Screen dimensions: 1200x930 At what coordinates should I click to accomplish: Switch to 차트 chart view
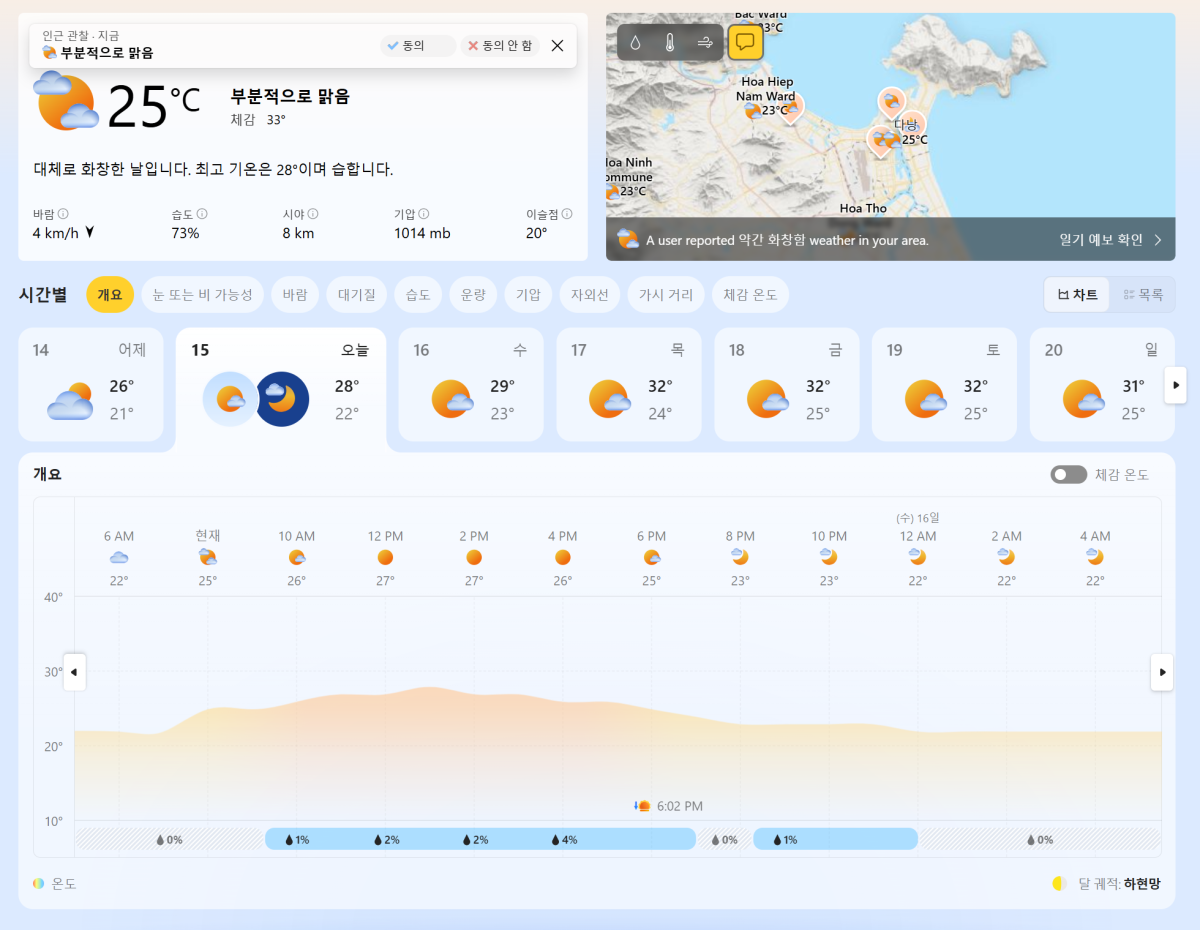point(1077,295)
